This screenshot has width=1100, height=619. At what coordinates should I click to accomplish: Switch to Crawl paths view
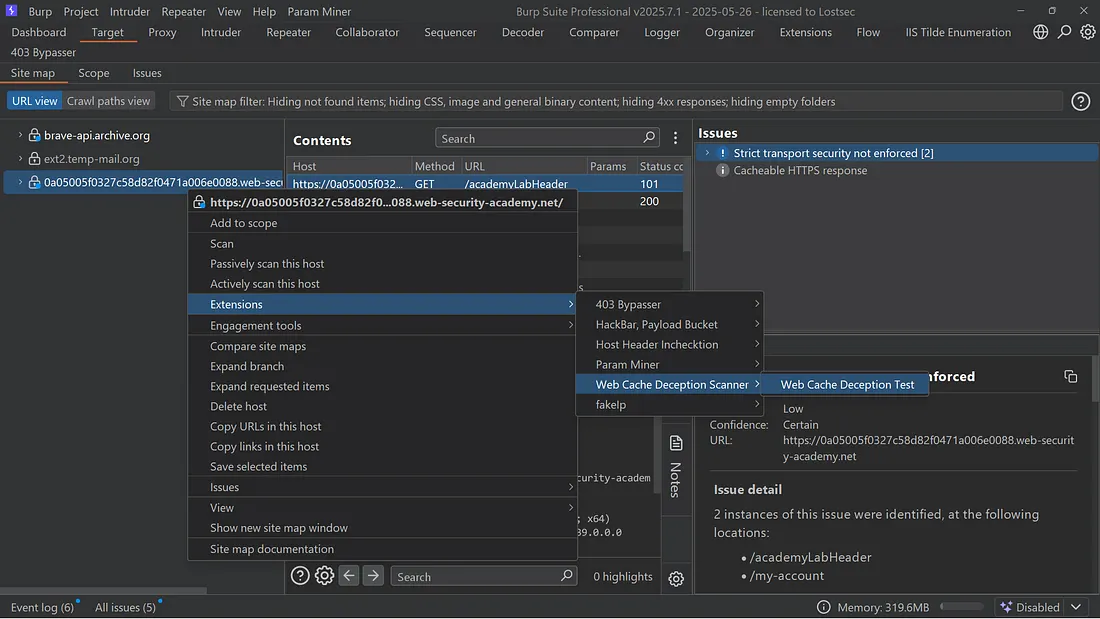click(x=108, y=101)
